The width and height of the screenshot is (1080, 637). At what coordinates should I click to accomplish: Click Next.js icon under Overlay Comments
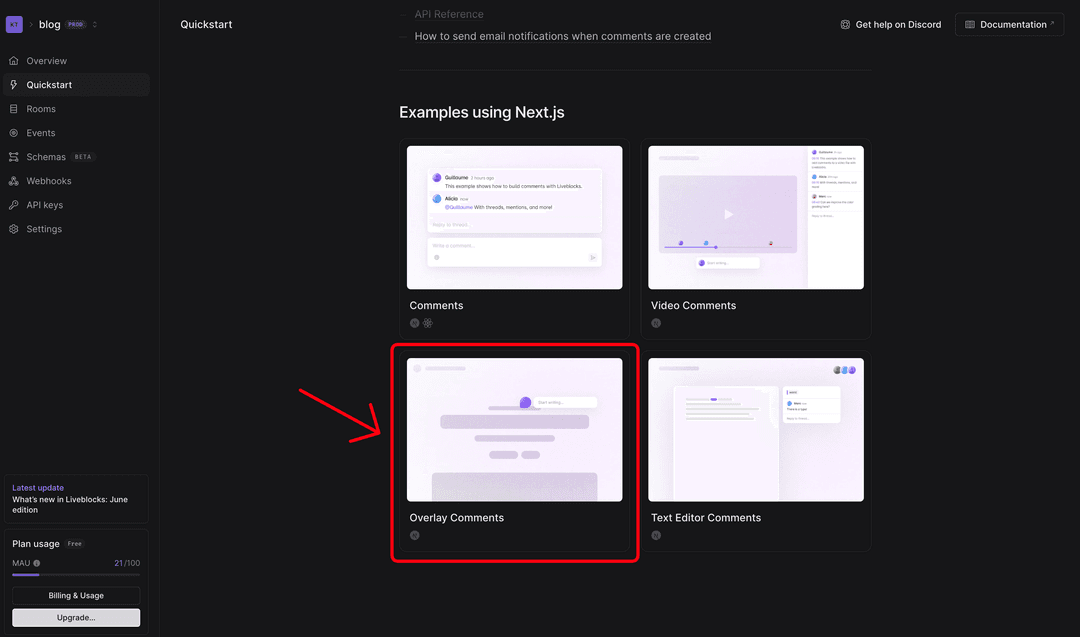click(415, 535)
